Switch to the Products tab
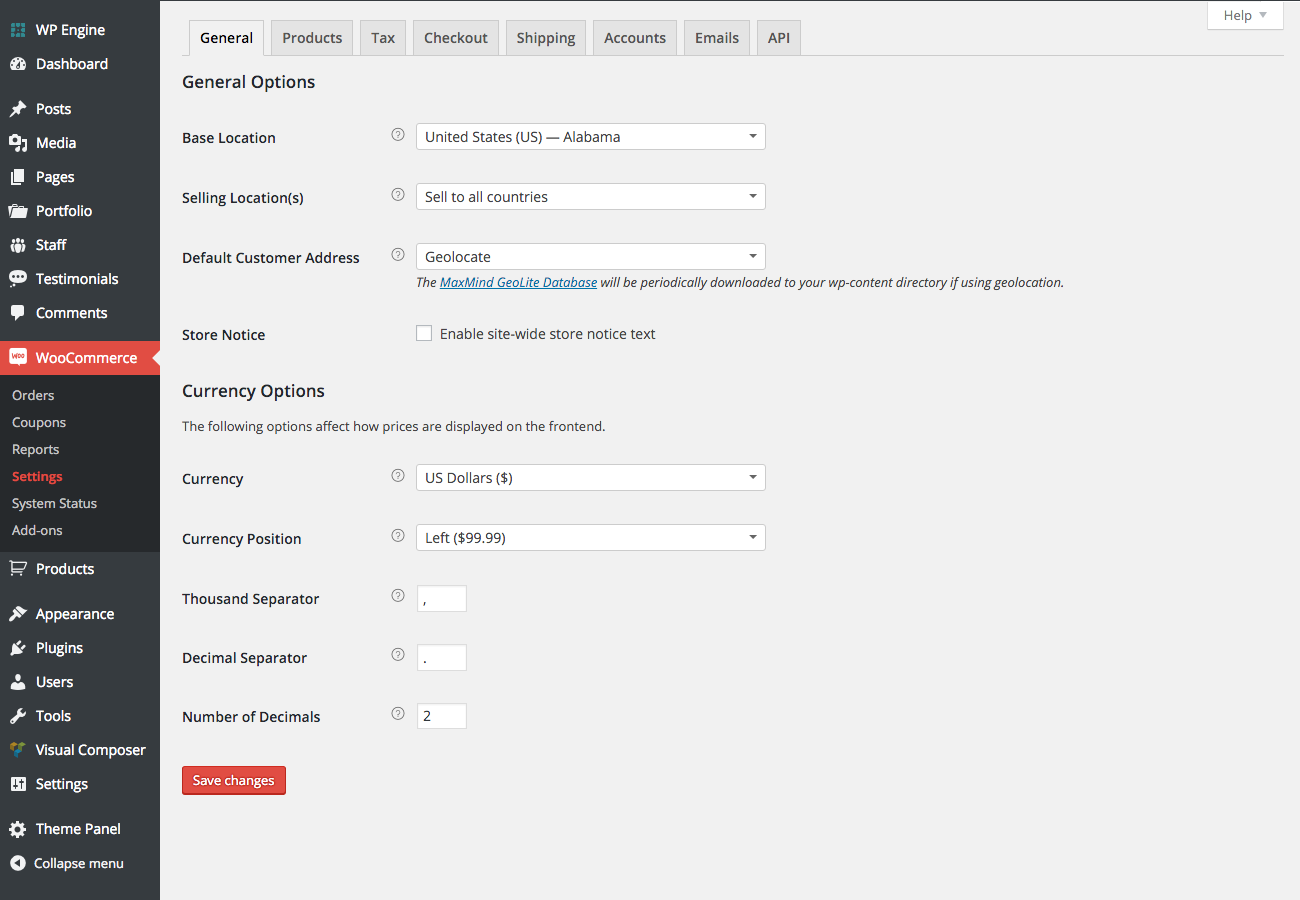The height and width of the screenshot is (900, 1300). tap(312, 38)
